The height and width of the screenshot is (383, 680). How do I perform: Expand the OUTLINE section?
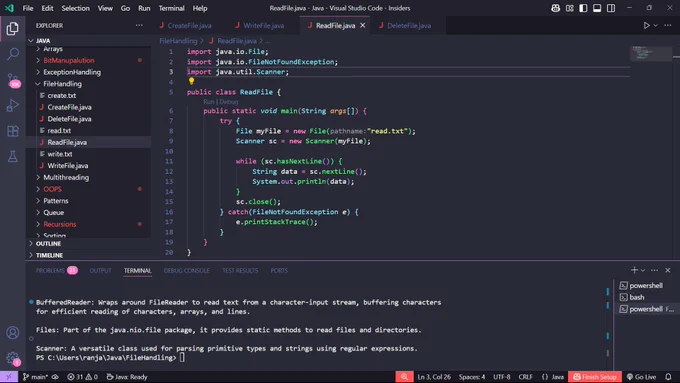point(89,244)
